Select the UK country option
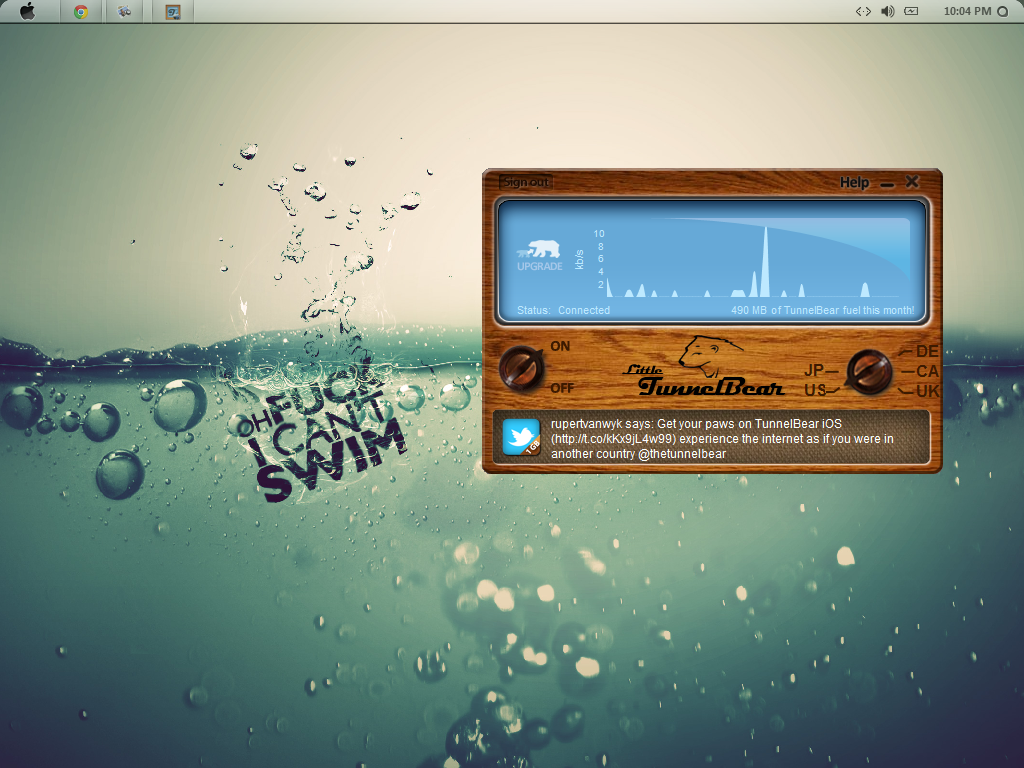1024x768 pixels. [x=927, y=391]
